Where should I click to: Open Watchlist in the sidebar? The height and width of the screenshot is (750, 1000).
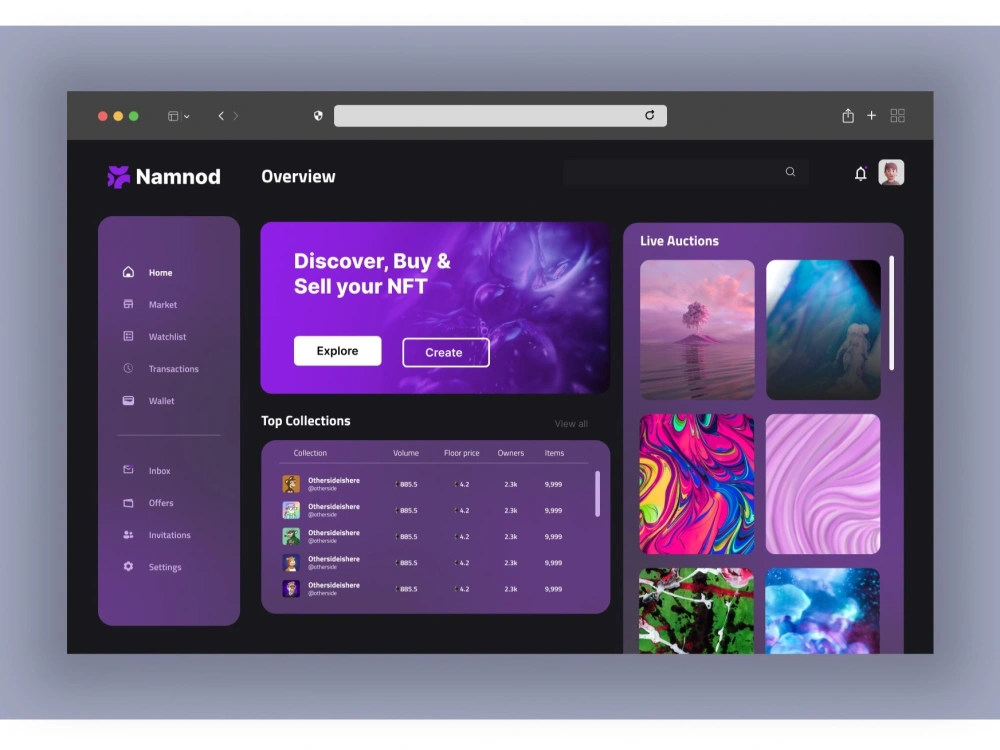click(x=167, y=337)
